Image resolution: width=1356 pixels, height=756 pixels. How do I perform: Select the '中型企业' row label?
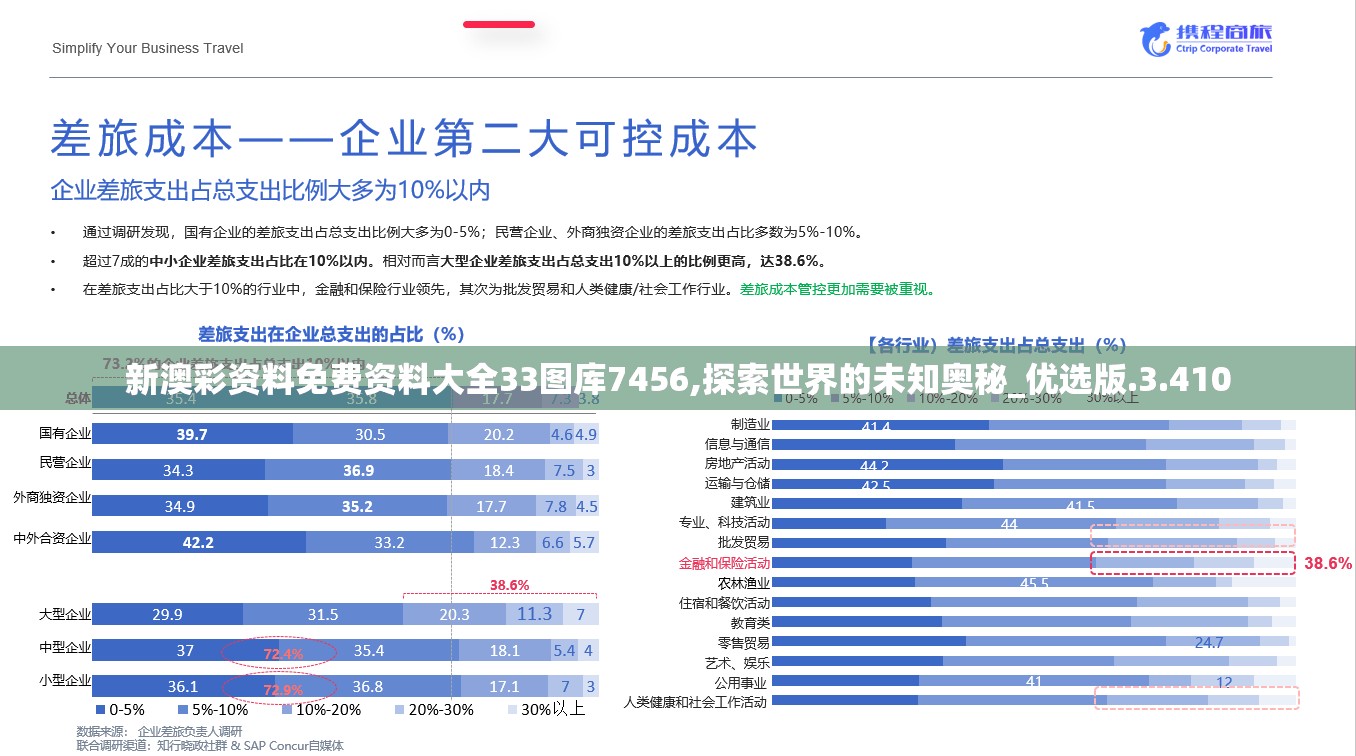coord(65,648)
